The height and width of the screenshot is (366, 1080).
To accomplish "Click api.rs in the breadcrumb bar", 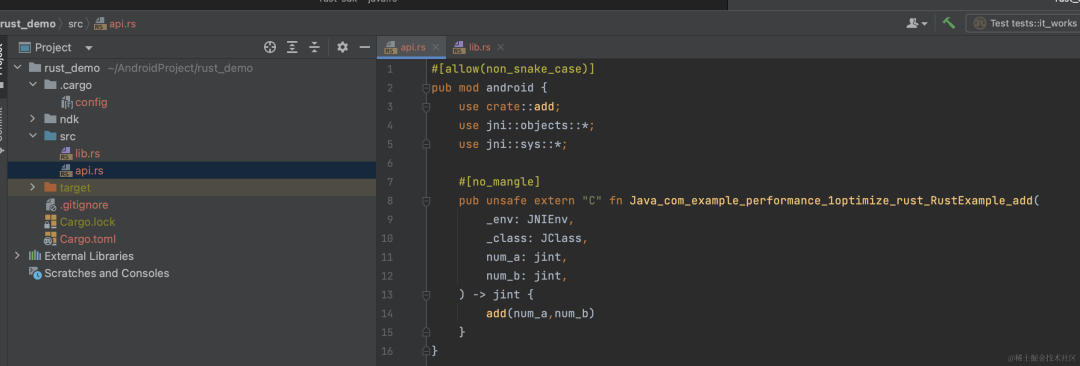I will click(x=115, y=23).
